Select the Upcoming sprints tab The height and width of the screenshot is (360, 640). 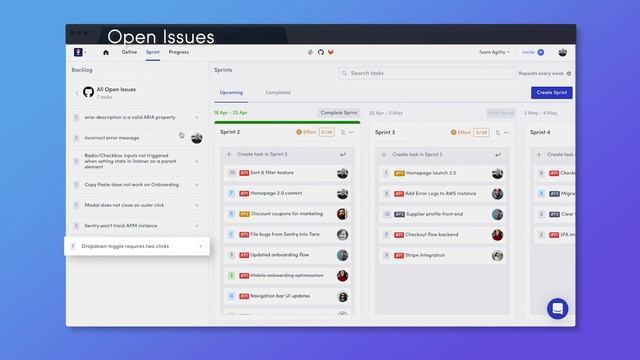[231, 93]
